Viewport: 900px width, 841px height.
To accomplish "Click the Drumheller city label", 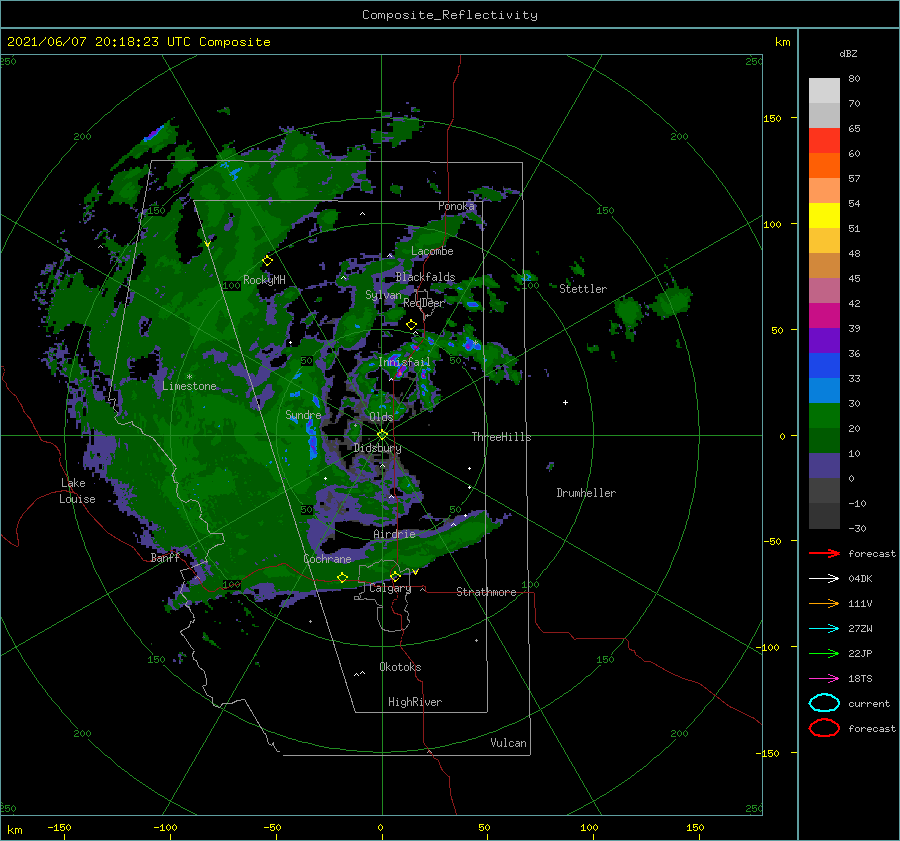I will tap(586, 493).
